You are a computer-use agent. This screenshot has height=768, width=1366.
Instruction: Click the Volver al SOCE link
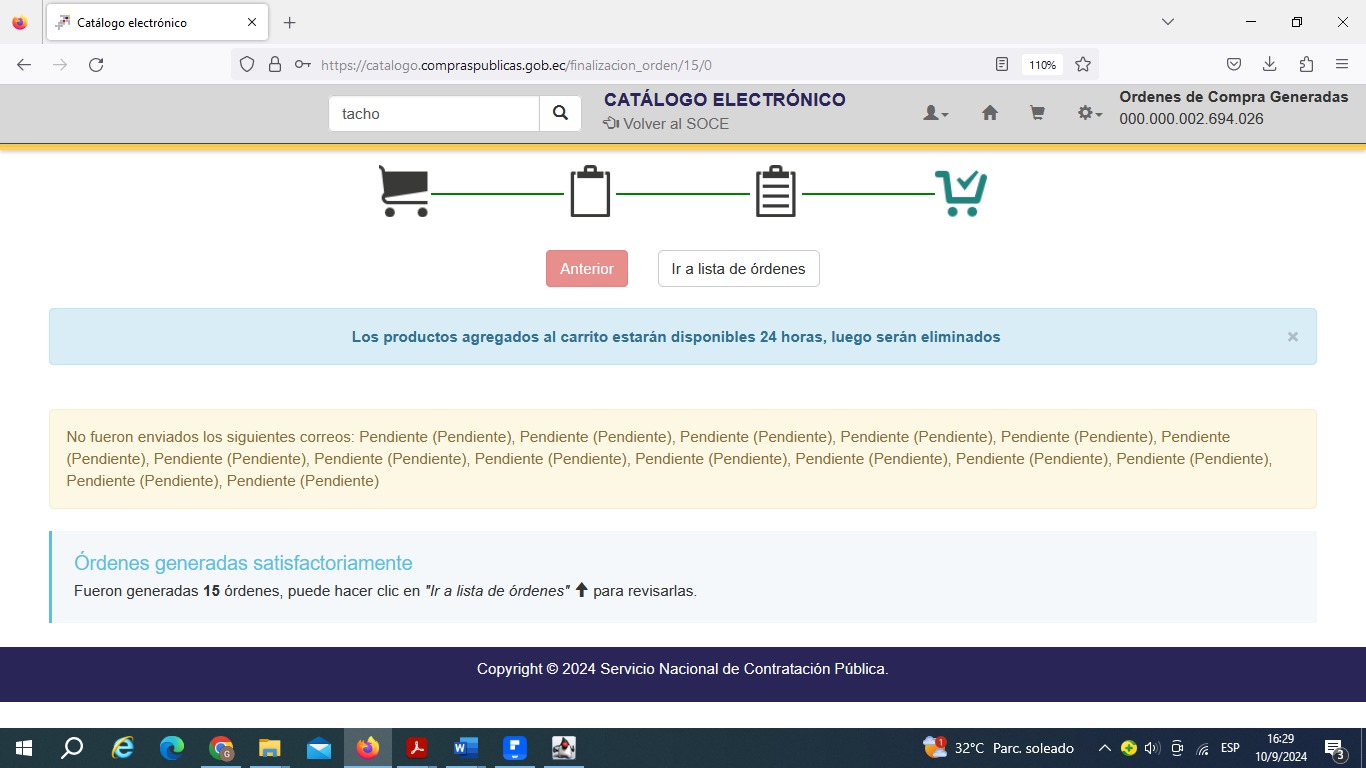(x=666, y=124)
